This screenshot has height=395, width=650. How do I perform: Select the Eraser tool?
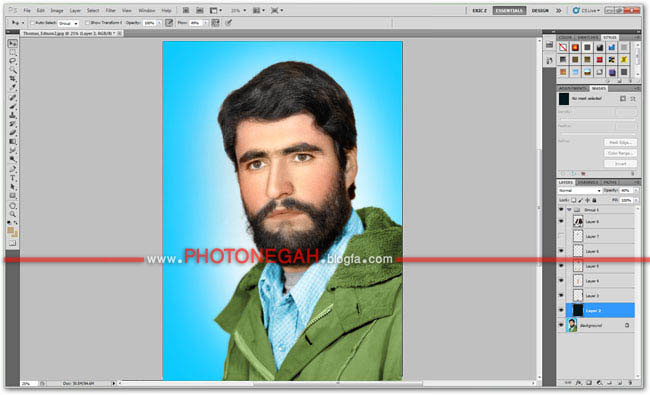click(x=13, y=133)
